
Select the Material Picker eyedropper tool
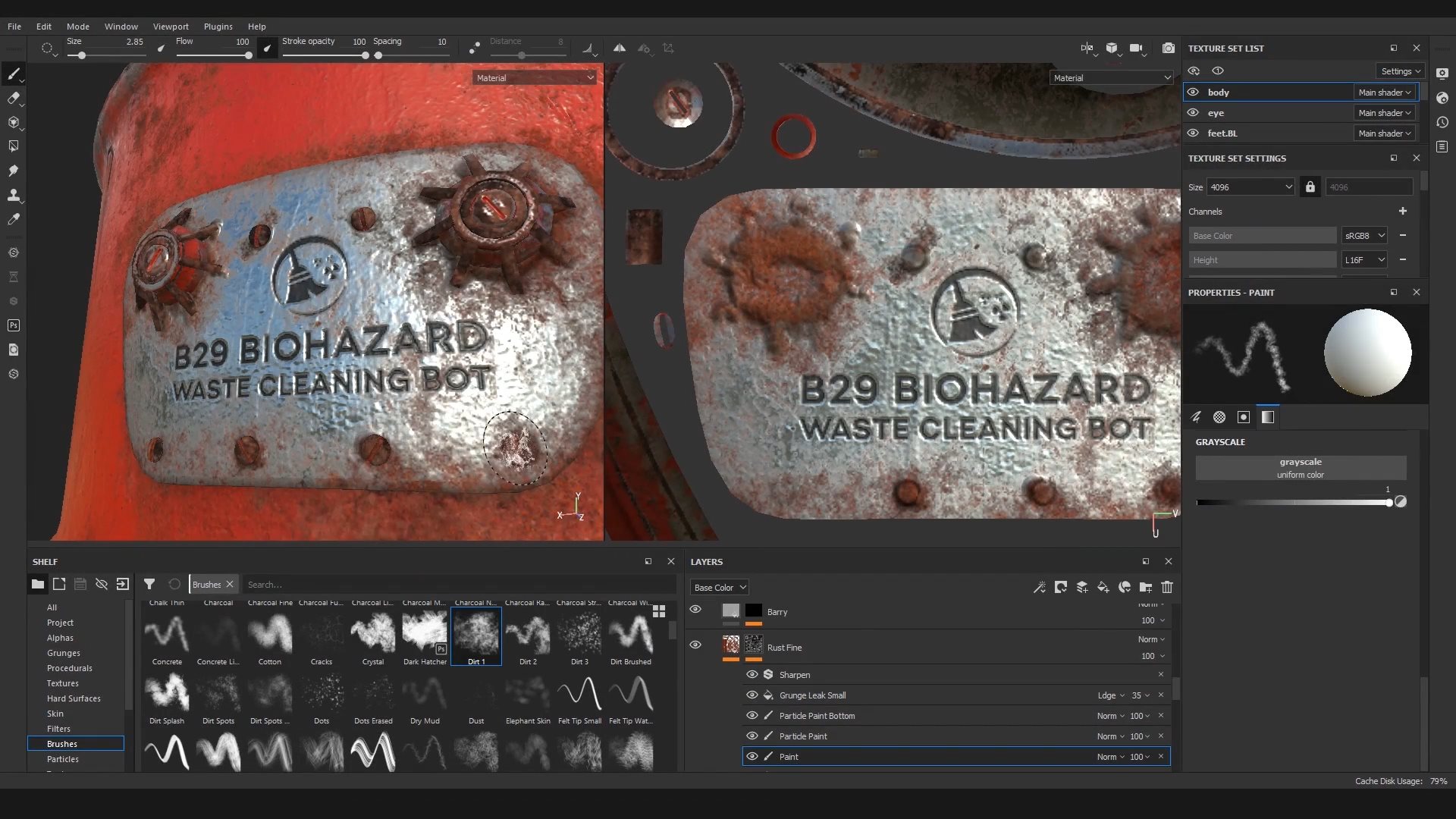coord(13,219)
